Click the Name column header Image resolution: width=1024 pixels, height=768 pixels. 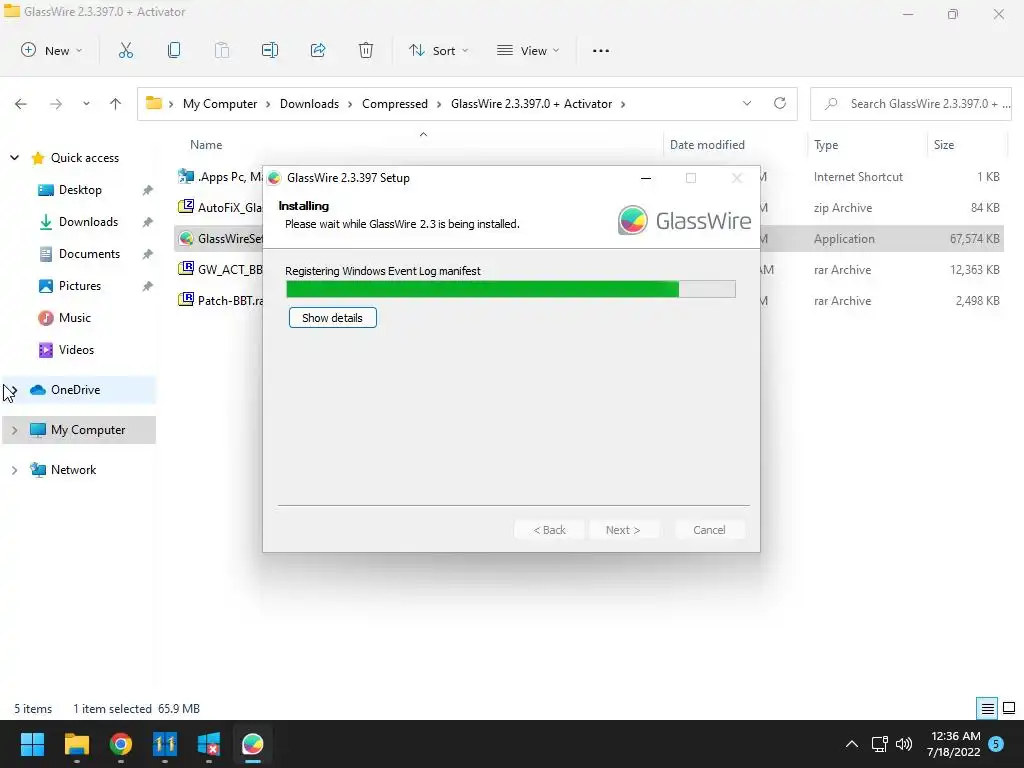(206, 144)
